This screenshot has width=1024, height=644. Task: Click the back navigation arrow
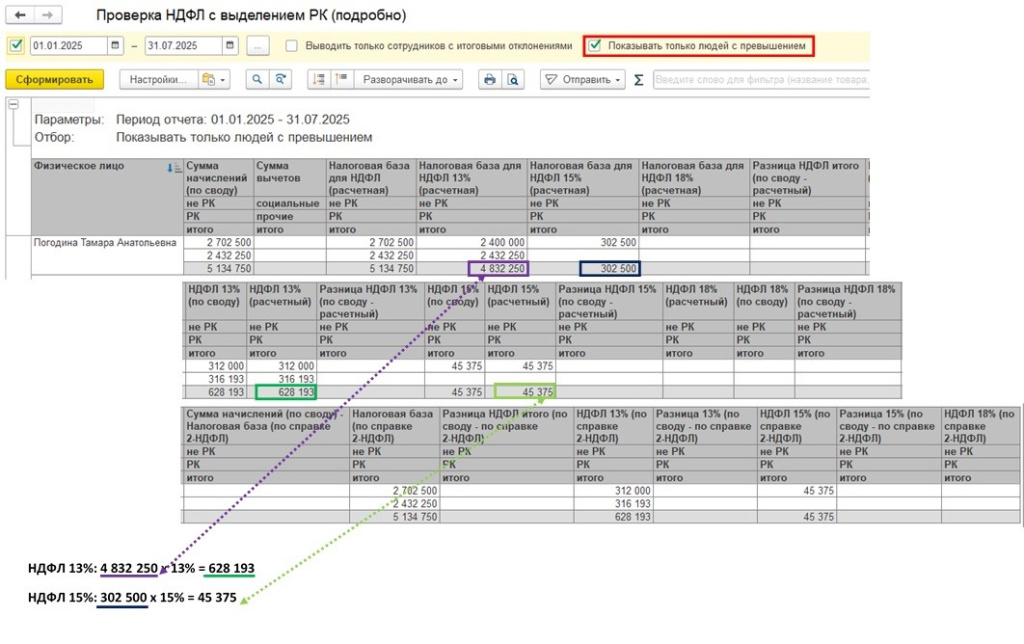coord(20,16)
